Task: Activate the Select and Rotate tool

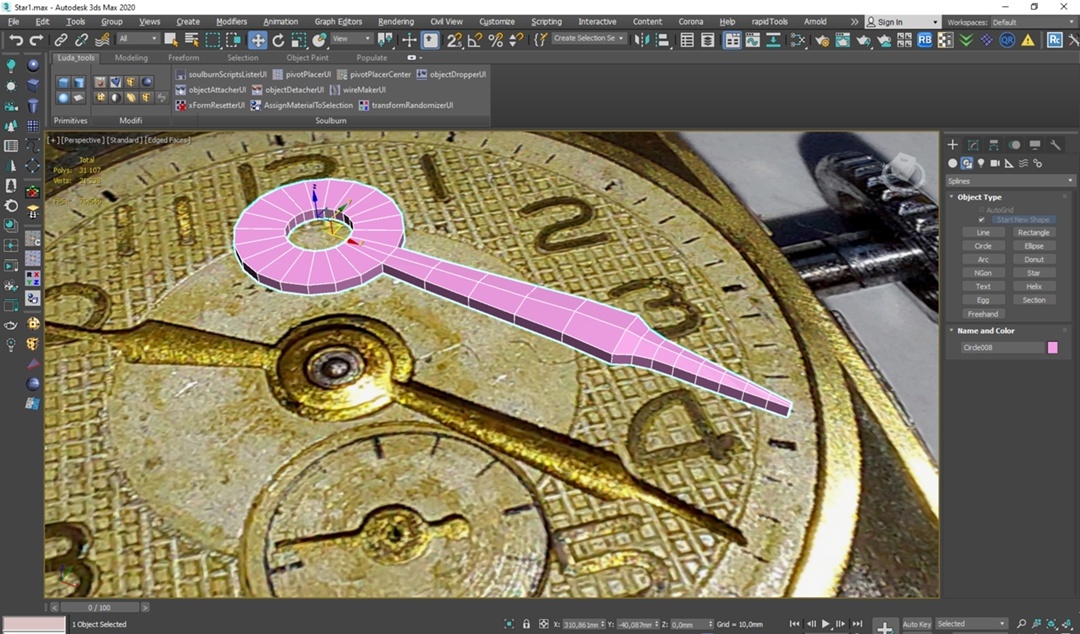Action: 278,40
